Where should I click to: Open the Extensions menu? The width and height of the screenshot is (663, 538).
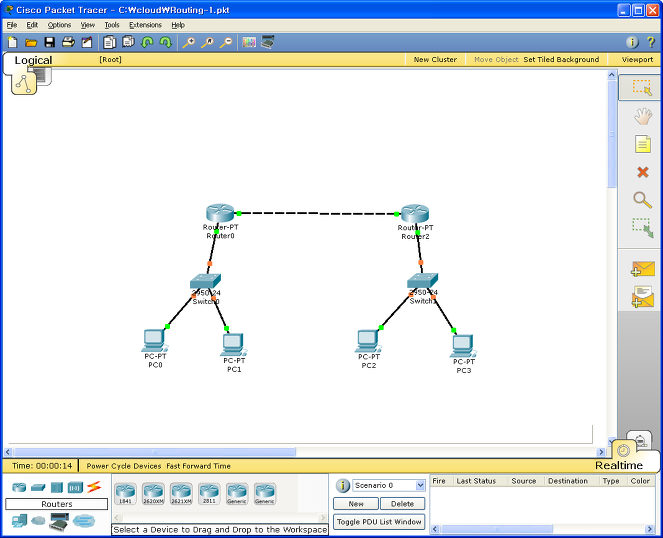point(145,25)
